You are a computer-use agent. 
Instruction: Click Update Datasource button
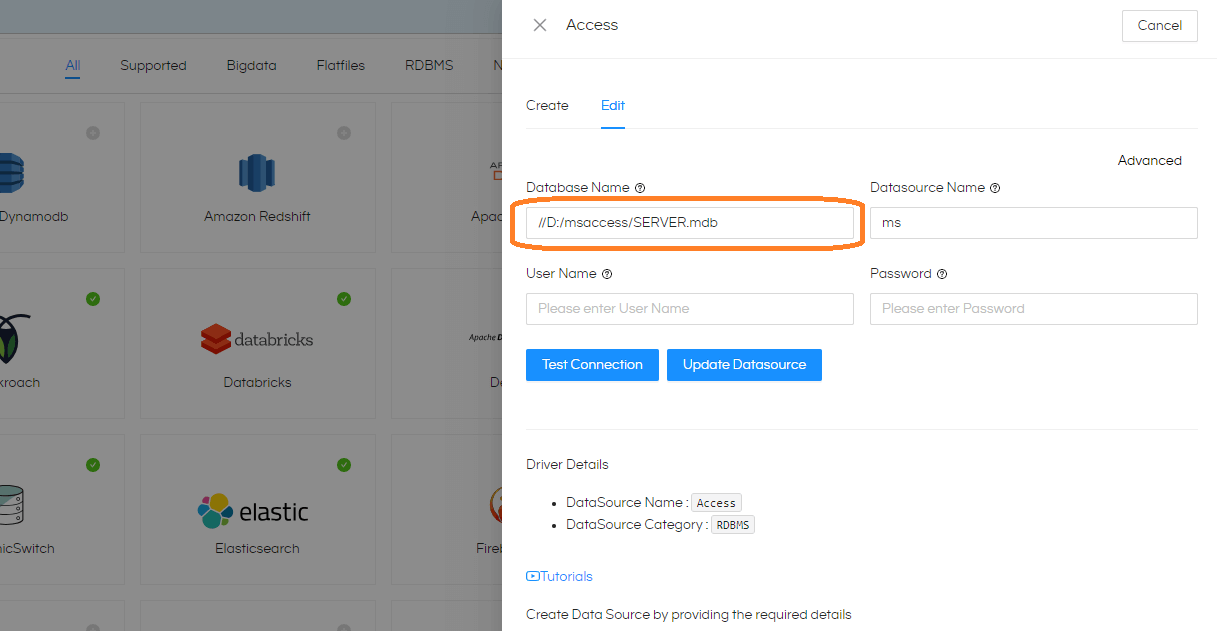[744, 365]
